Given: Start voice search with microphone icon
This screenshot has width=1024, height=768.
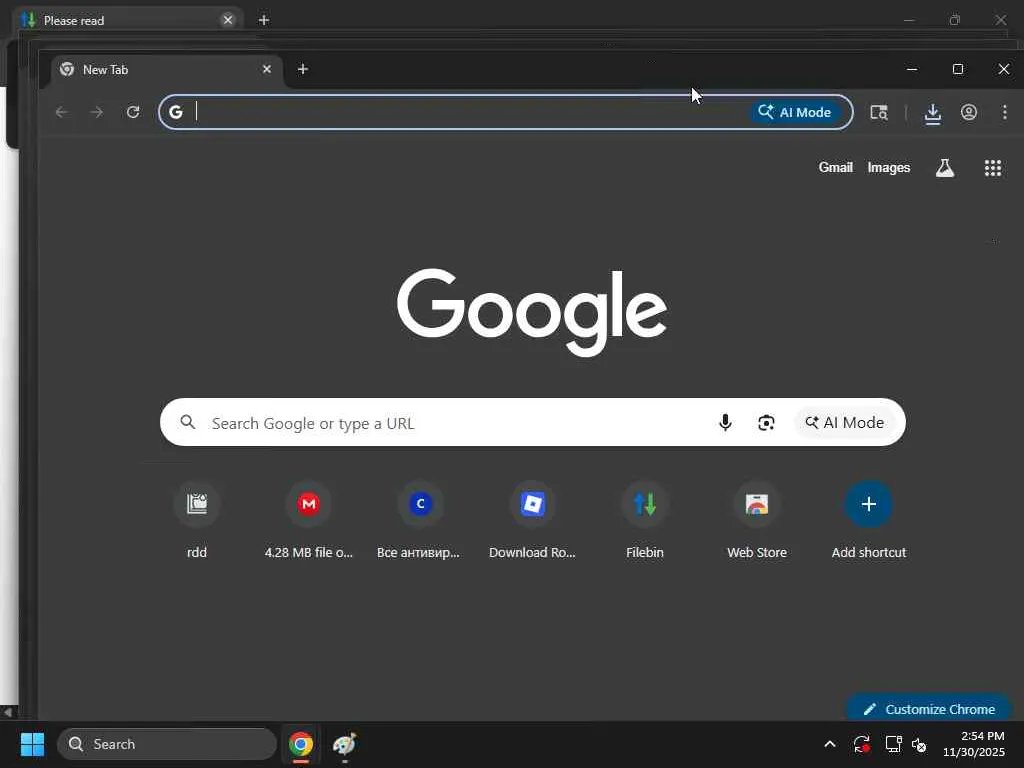Looking at the screenshot, I should pyautogui.click(x=726, y=423).
